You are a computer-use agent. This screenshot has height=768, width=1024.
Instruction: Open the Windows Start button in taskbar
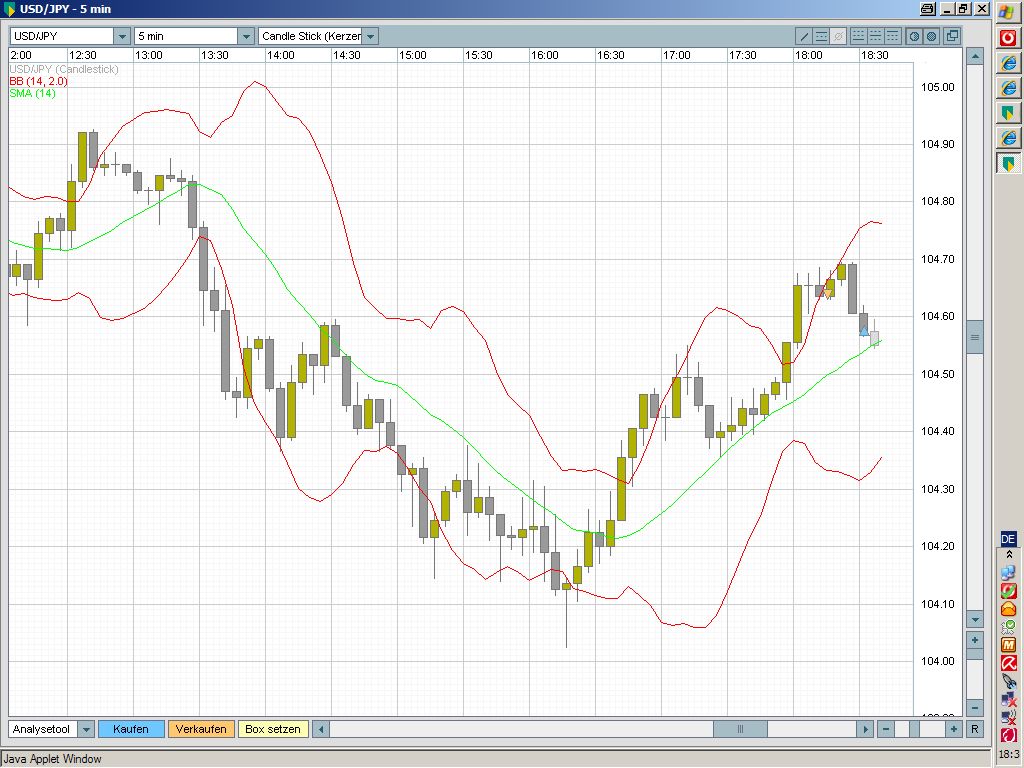[x=1008, y=12]
